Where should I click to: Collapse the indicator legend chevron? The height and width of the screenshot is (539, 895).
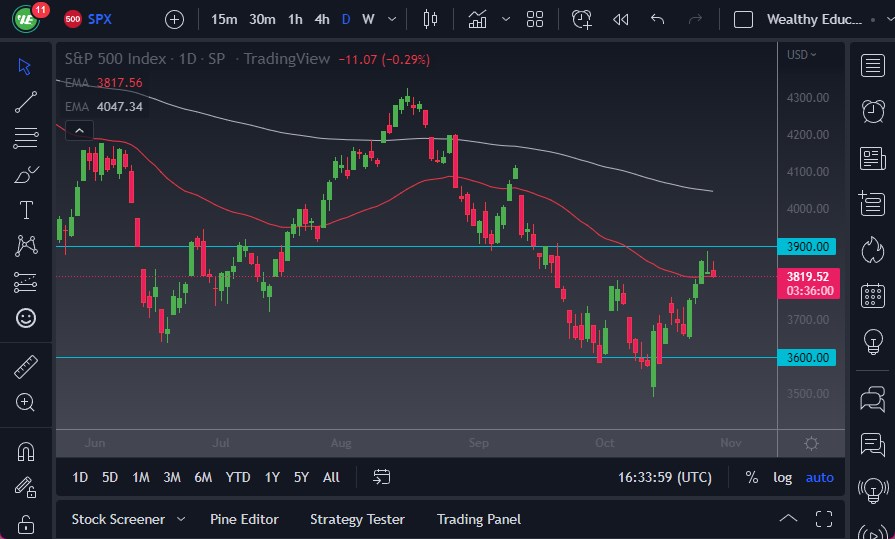pos(77,129)
